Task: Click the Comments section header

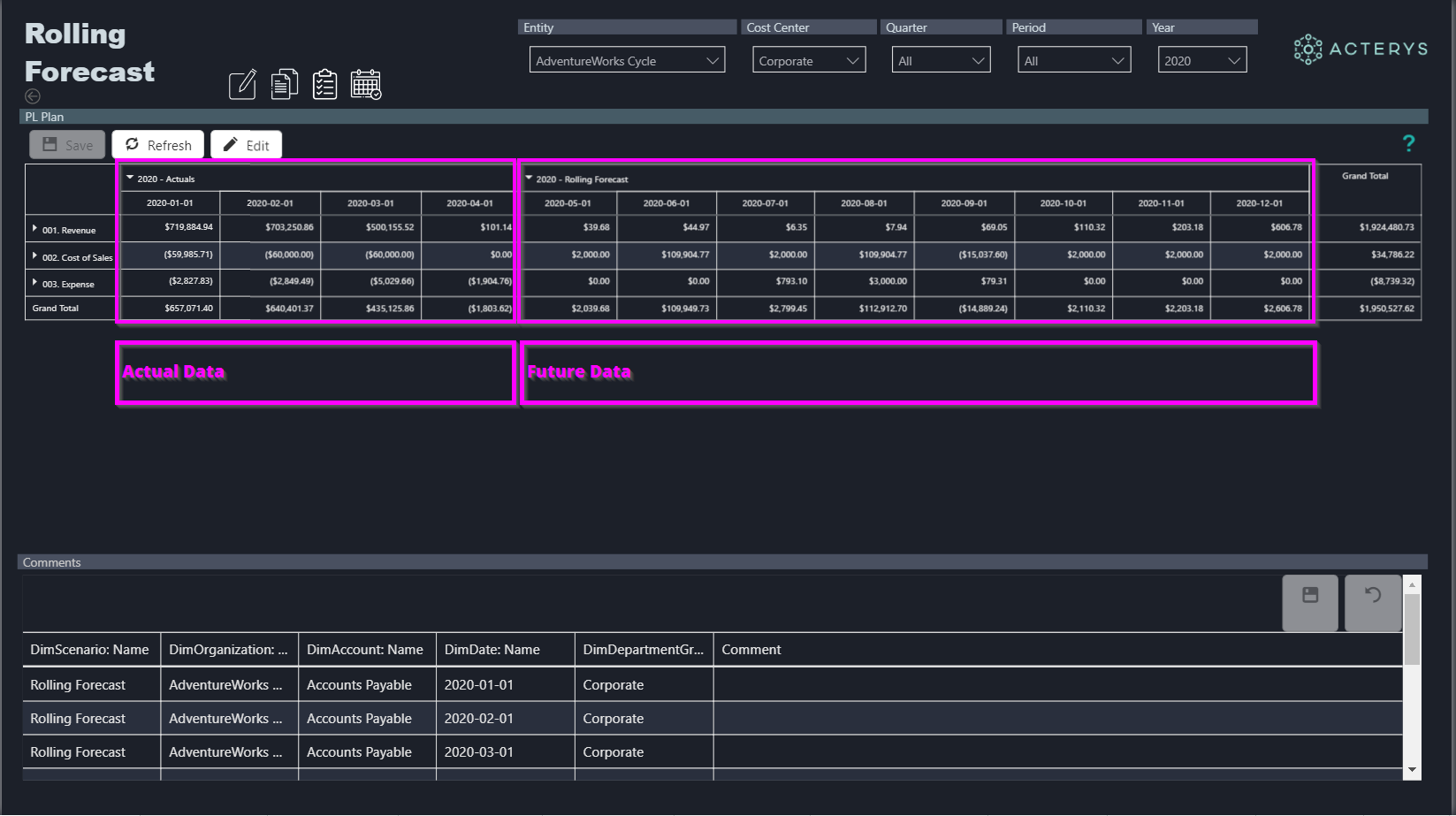Action: coord(722,562)
